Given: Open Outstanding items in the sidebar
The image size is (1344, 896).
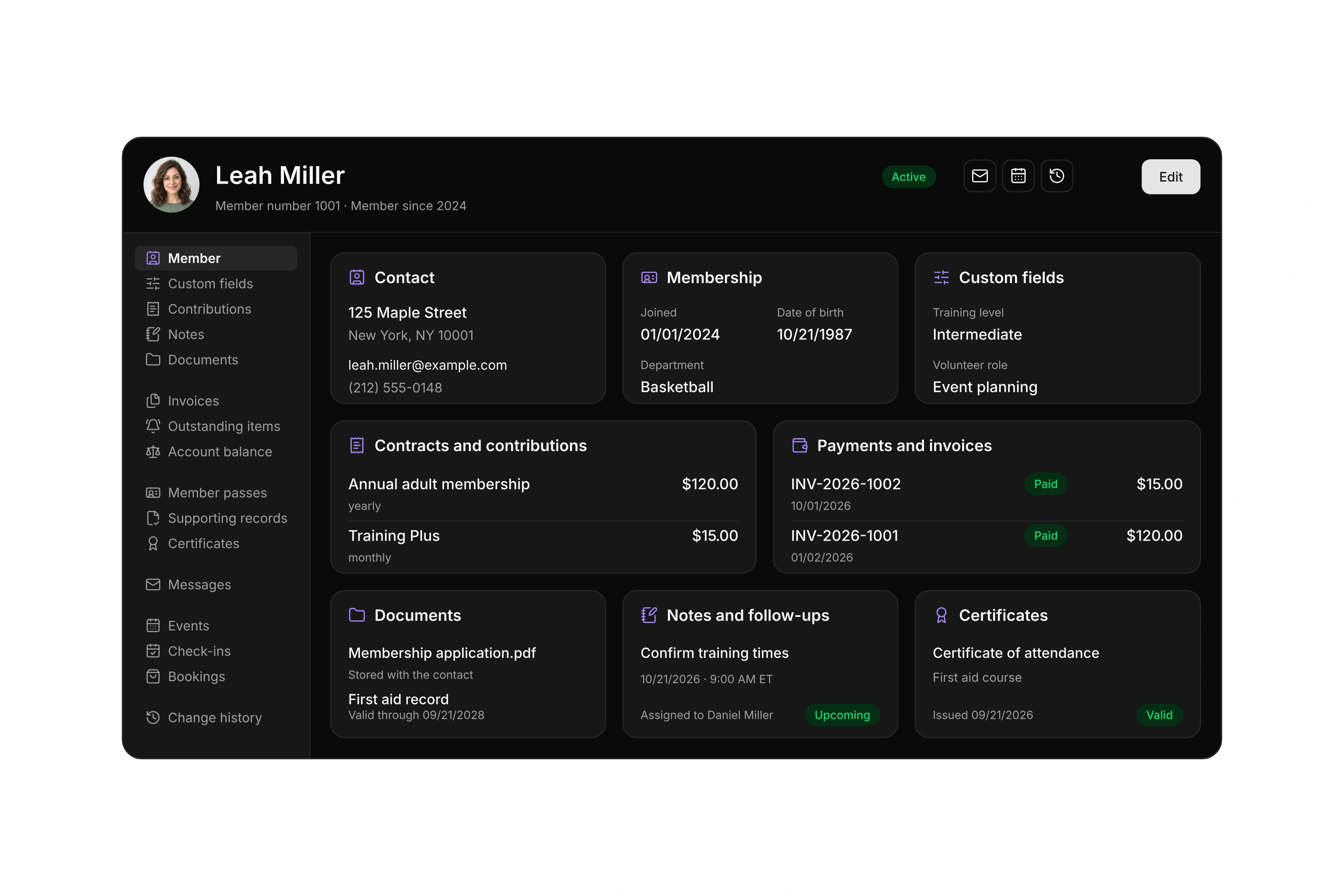Looking at the screenshot, I should (x=216, y=426).
